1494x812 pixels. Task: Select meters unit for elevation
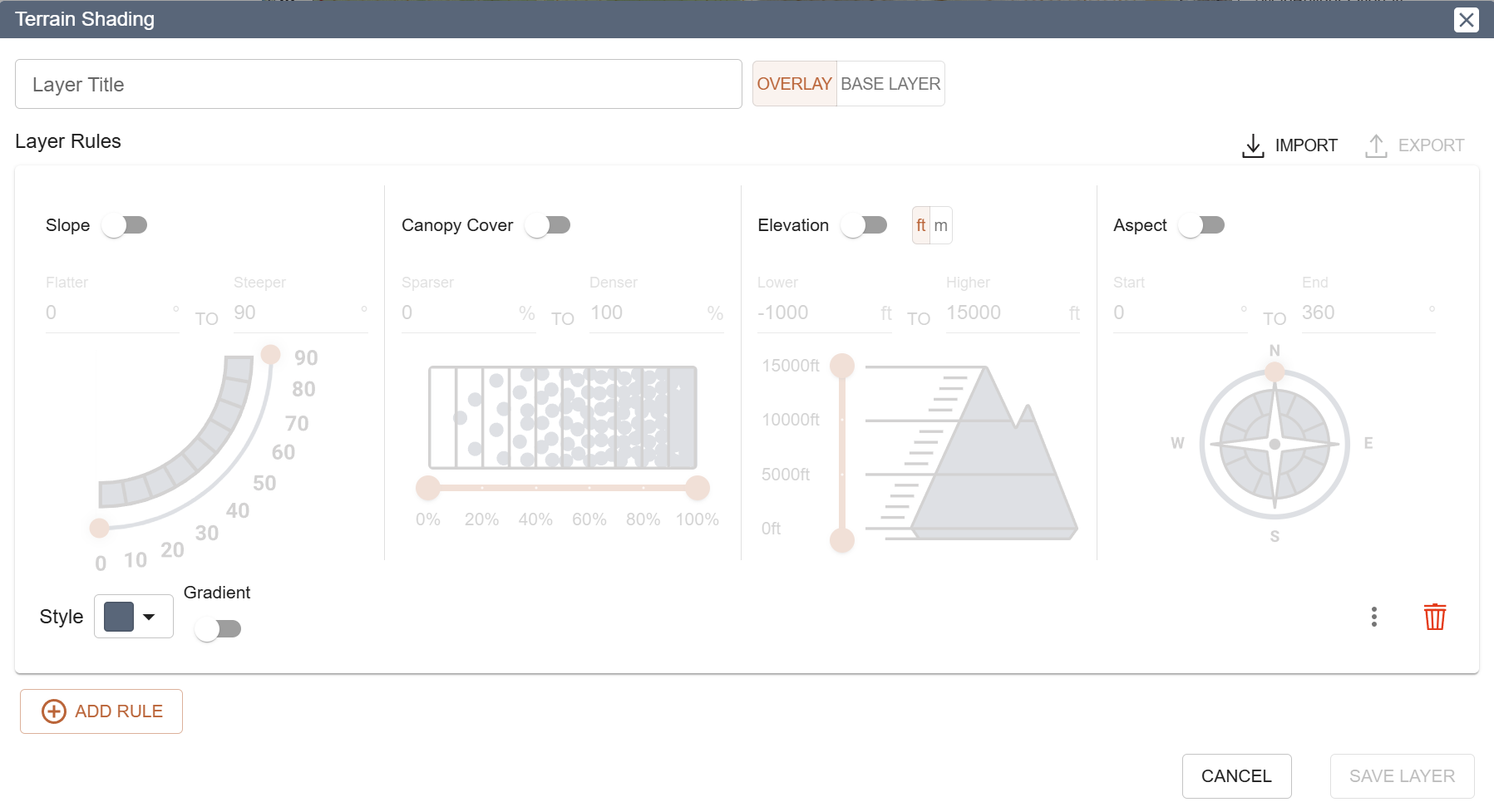[x=940, y=225]
